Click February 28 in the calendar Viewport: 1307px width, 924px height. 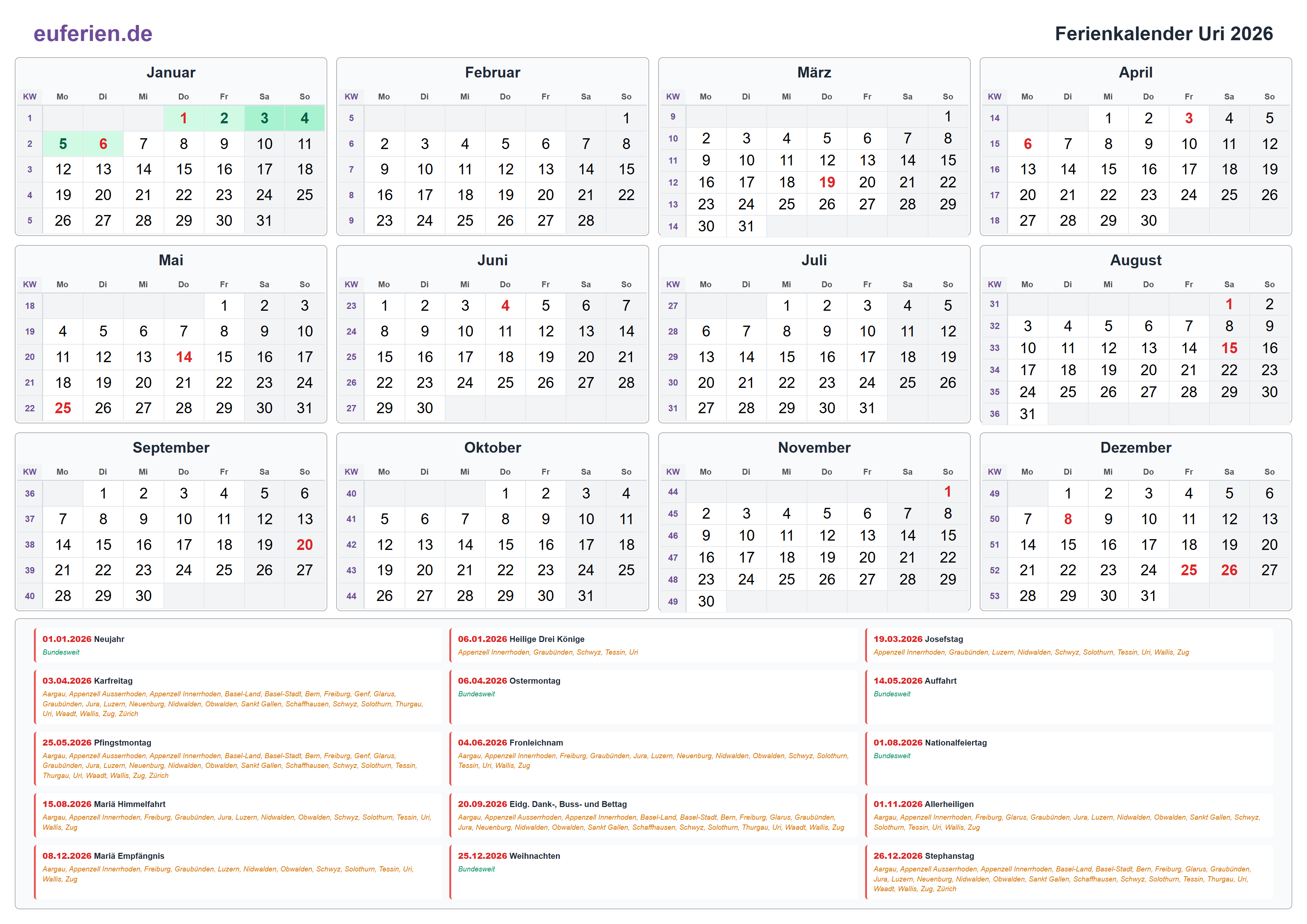[586, 220]
